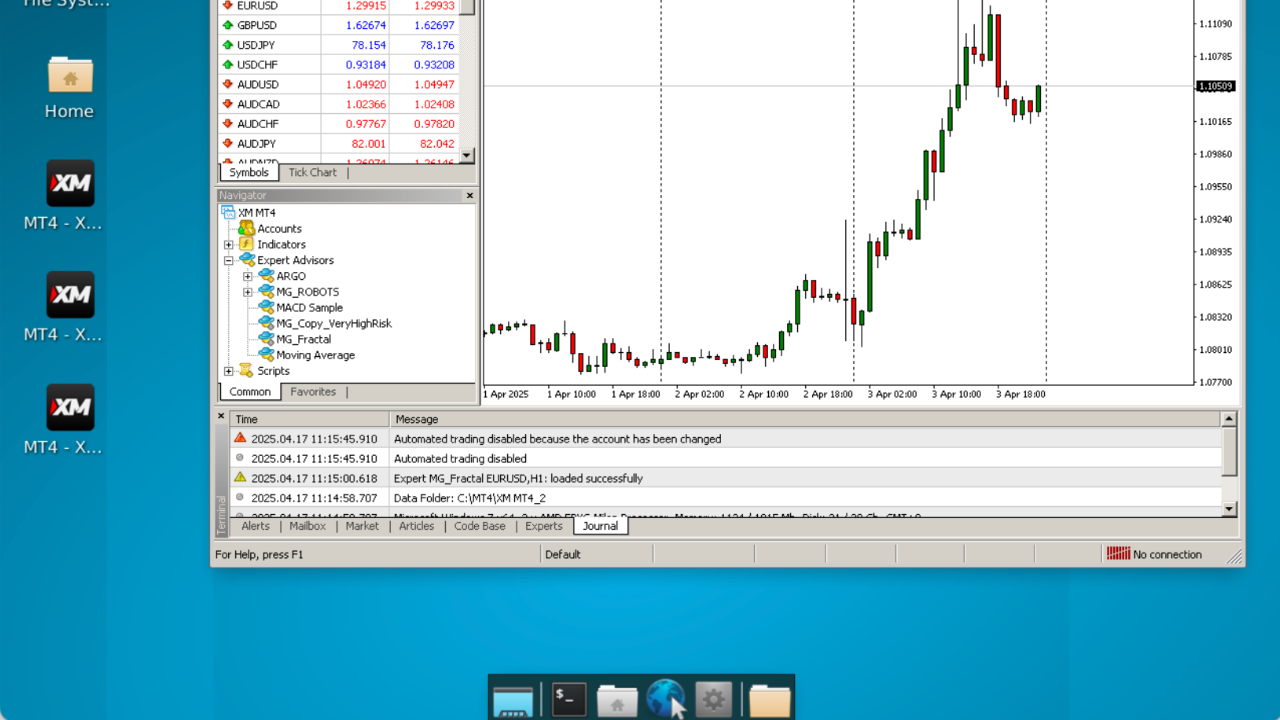The height and width of the screenshot is (720, 1280).
Task: Open the second XM MT4 desktop shortcut
Action: pos(70,295)
